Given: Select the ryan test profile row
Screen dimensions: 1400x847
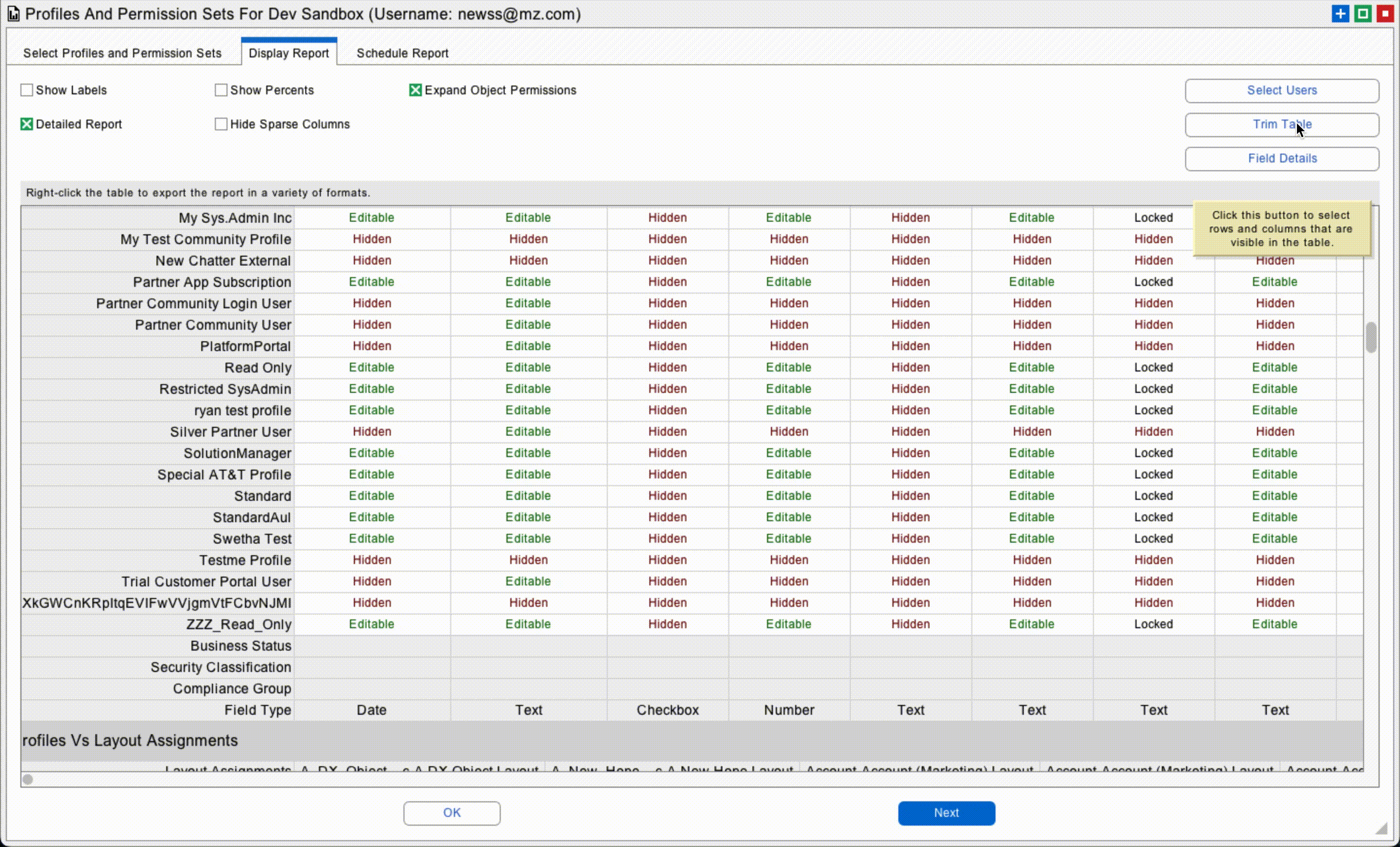Looking at the screenshot, I should [x=157, y=410].
